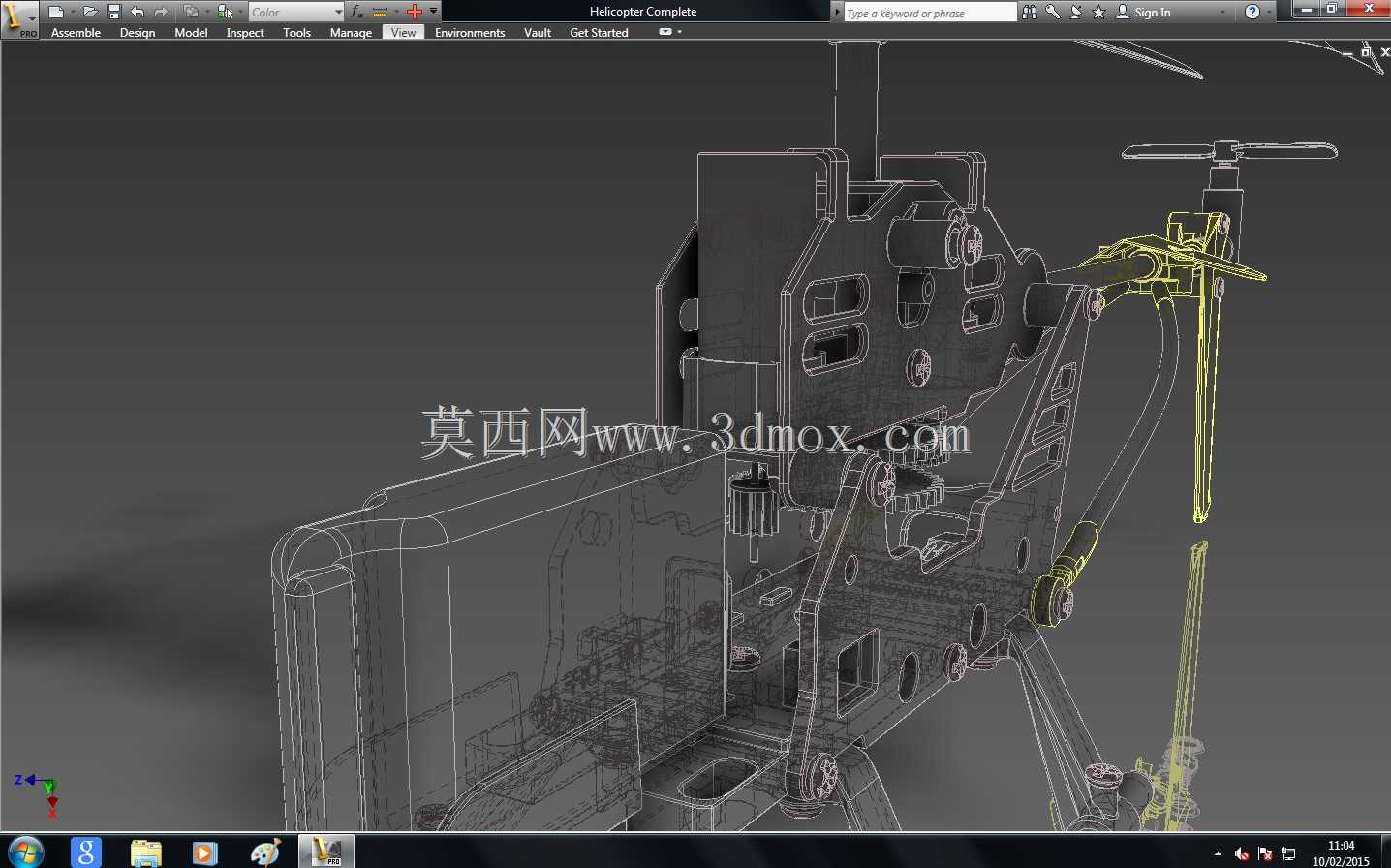Click the Inventor Pro taskbar button
The width and height of the screenshot is (1391, 868).
[325, 852]
